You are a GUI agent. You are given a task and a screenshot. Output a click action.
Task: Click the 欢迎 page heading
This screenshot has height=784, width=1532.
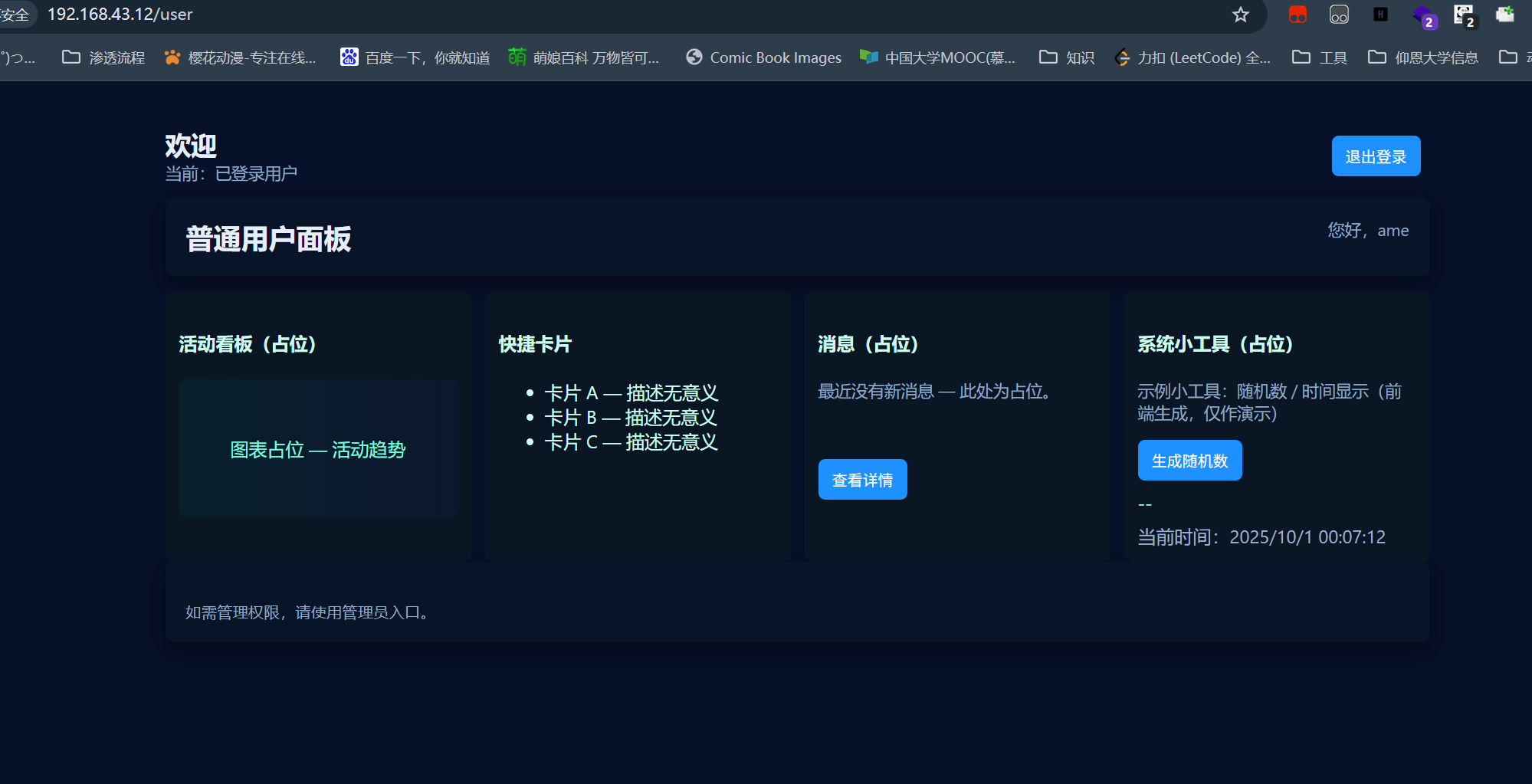[x=191, y=146]
